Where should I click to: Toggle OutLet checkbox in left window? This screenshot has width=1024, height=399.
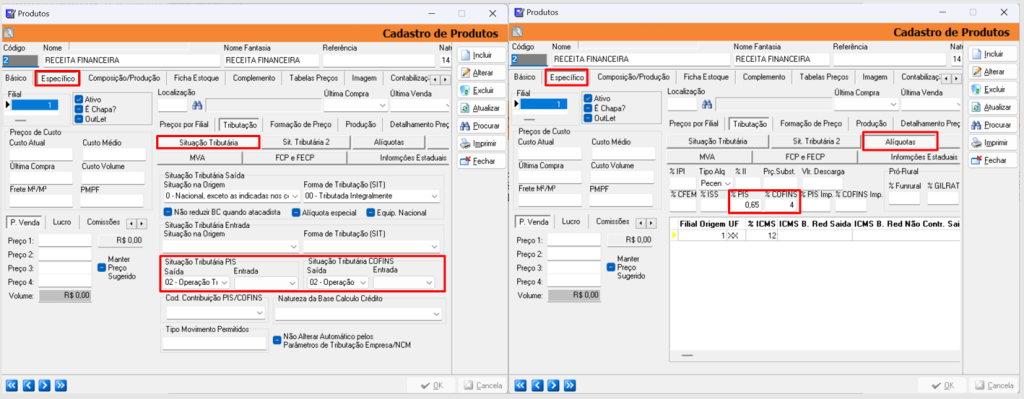(79, 119)
